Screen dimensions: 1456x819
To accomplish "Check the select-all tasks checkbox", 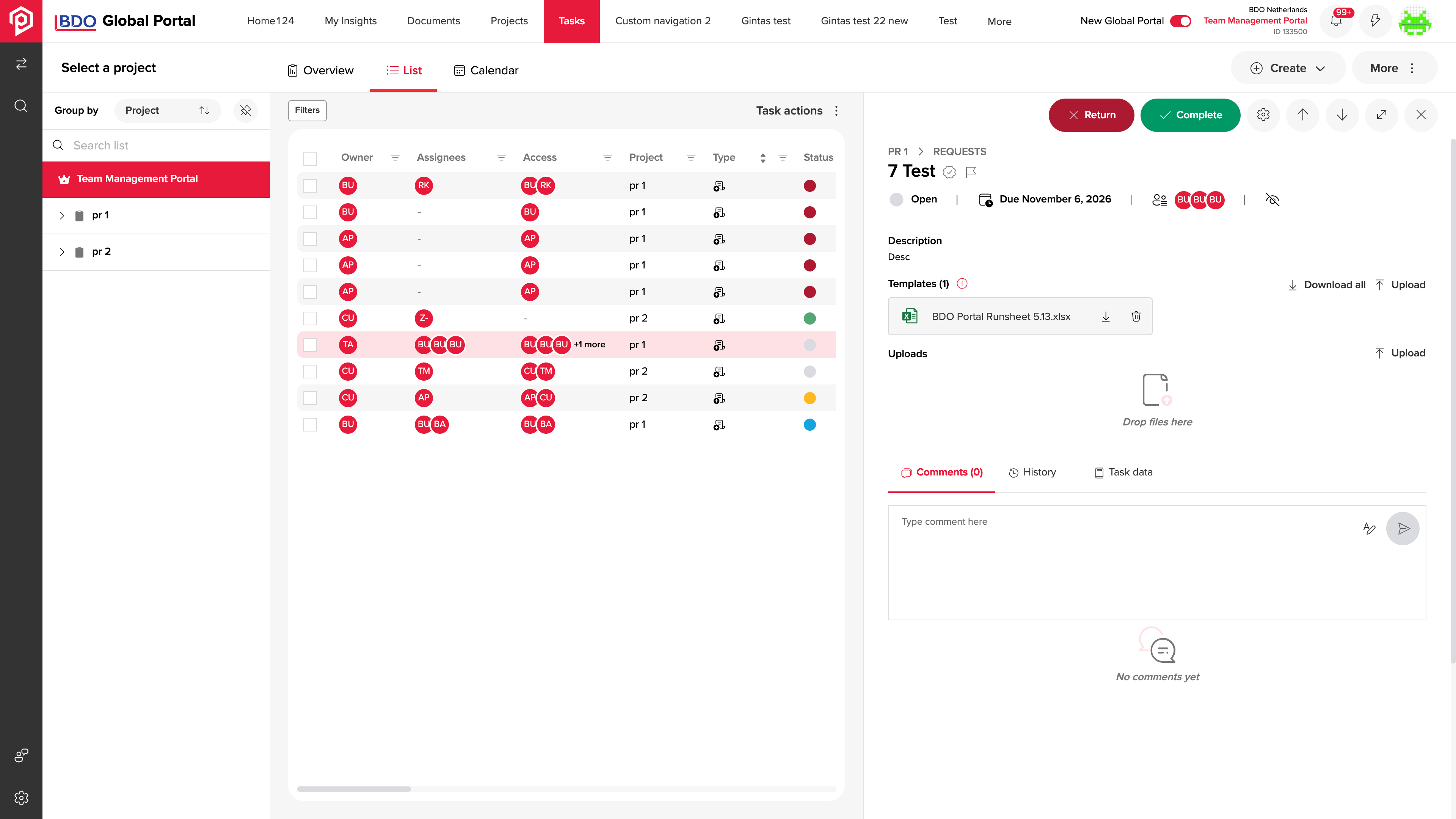I will tap(310, 158).
